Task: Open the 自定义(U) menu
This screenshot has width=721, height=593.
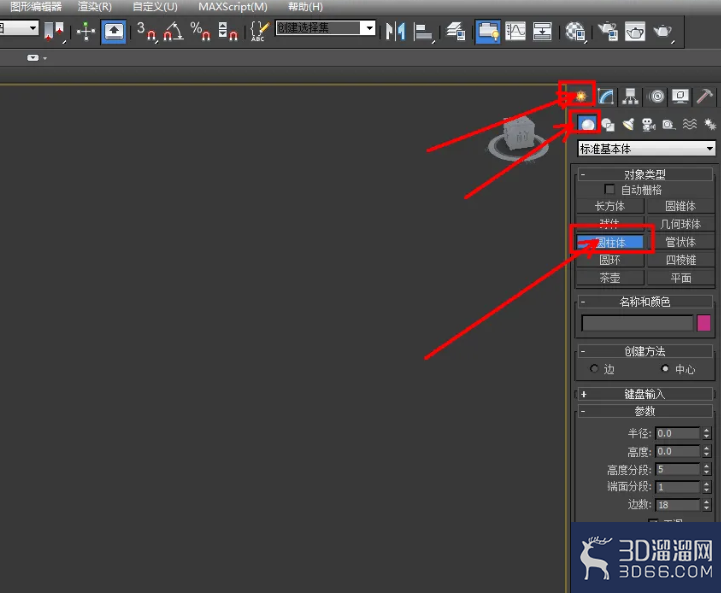Action: tap(155, 6)
